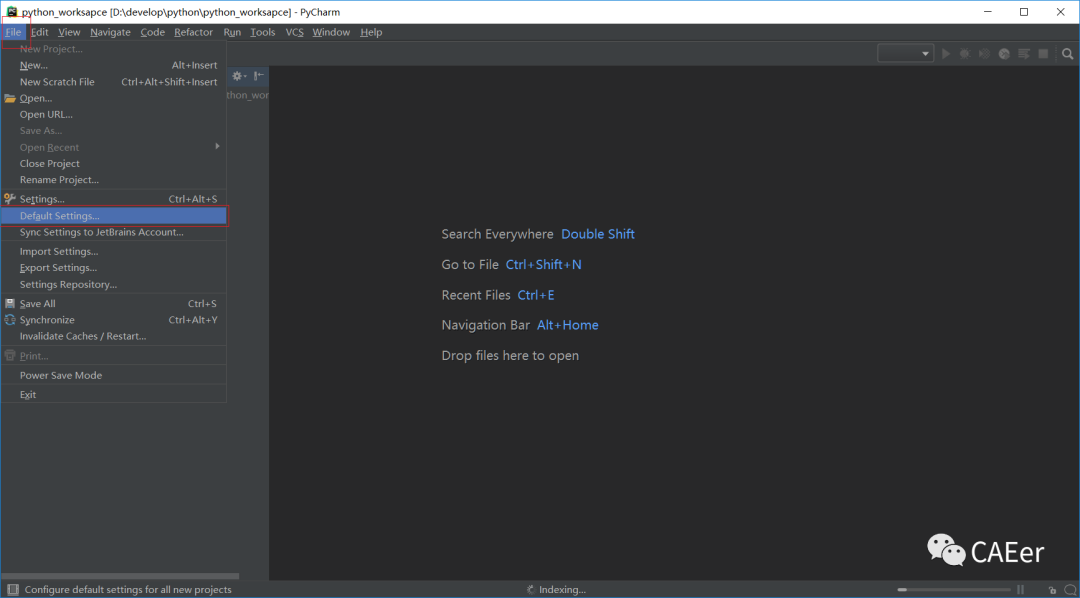Select Settings Repository... entry

coord(114,285)
